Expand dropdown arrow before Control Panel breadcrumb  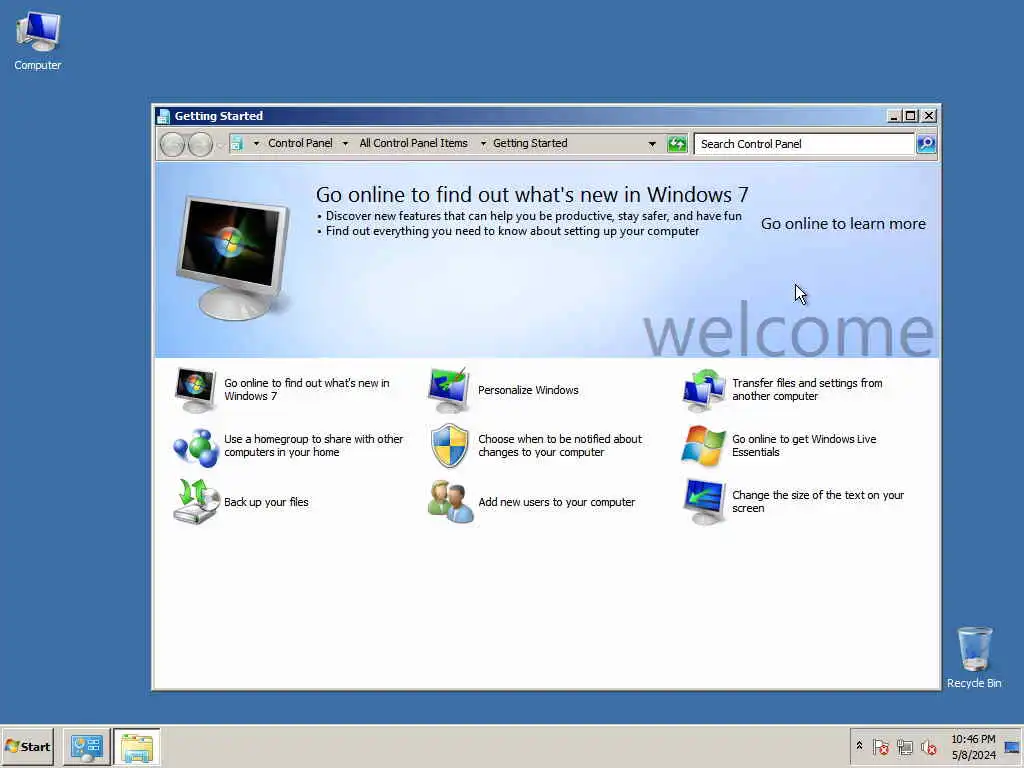point(256,144)
